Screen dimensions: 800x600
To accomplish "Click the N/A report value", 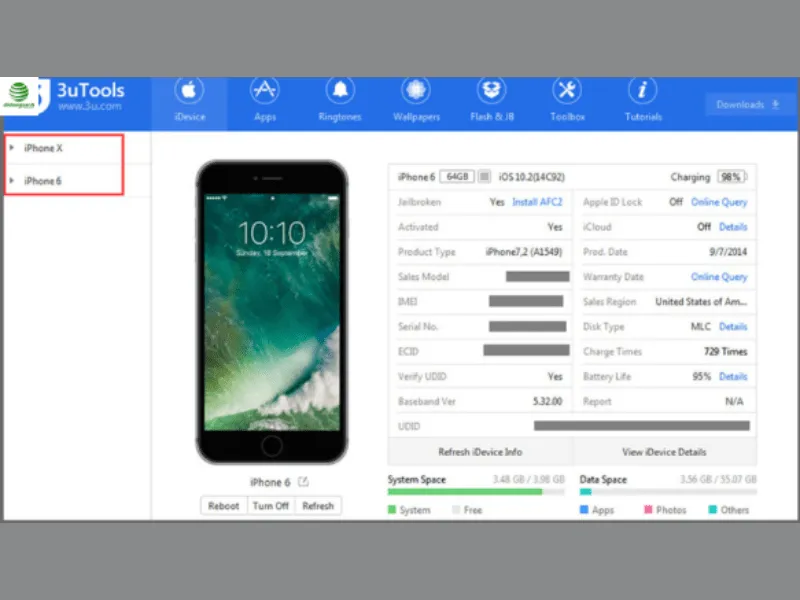I will (734, 402).
